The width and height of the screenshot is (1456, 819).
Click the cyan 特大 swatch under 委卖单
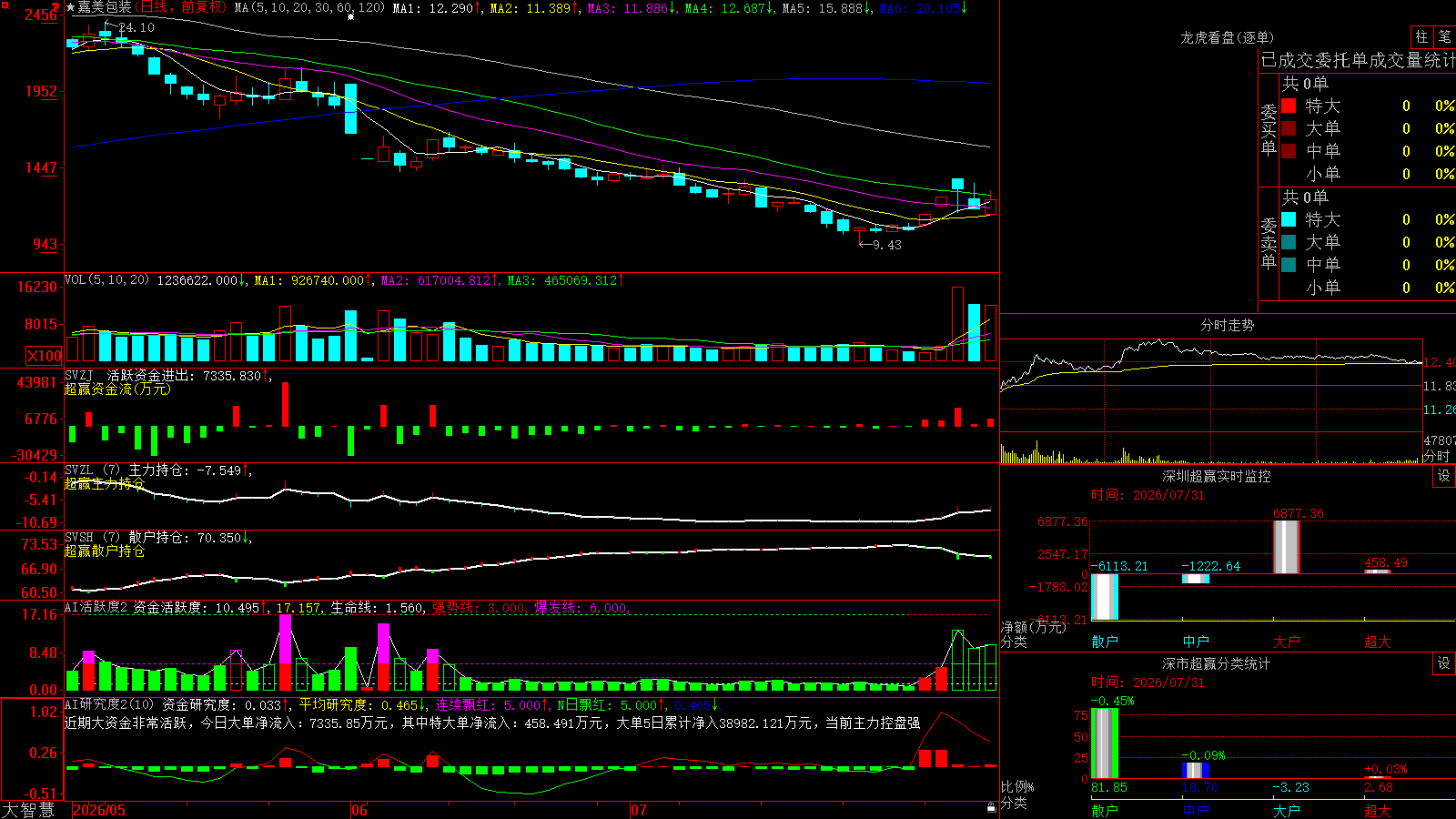[1289, 219]
